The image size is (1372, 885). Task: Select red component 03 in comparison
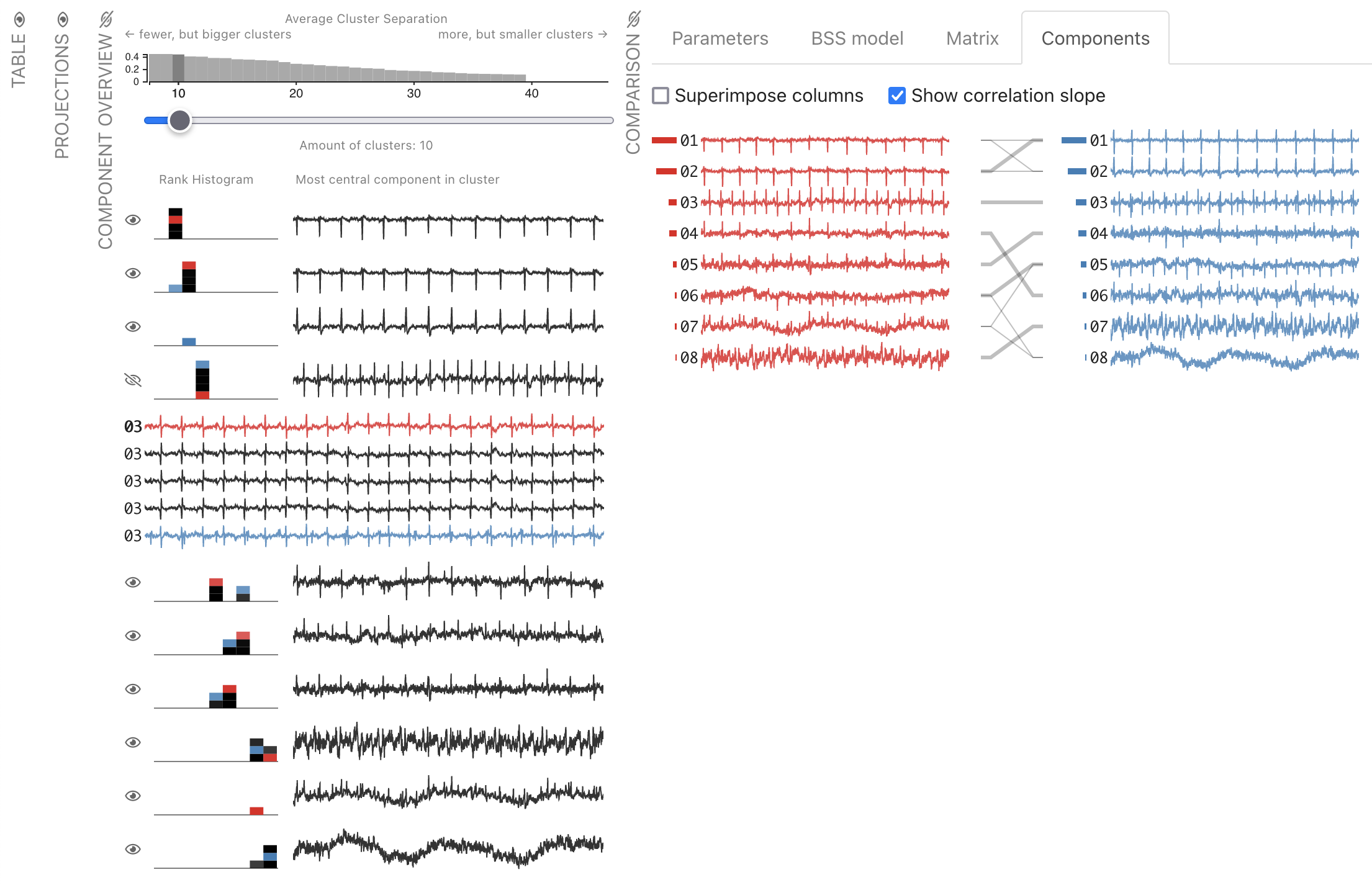click(824, 202)
